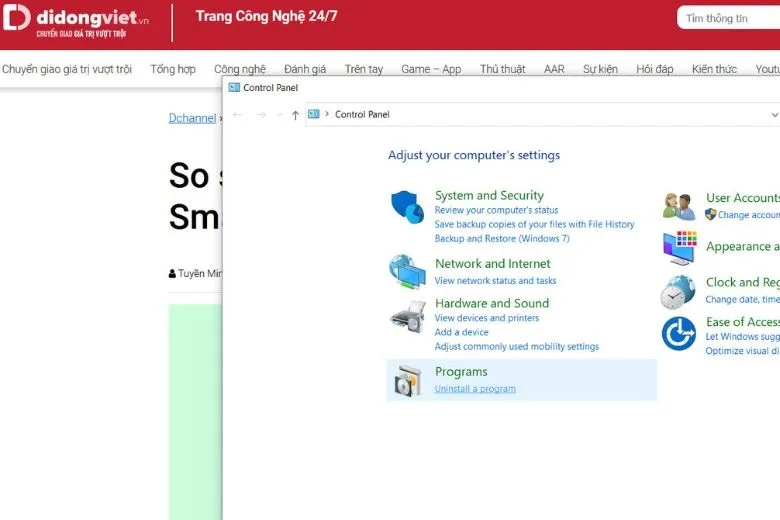Viewport: 780px width, 520px height.
Task: Select Add a device link
Action: pos(462,332)
